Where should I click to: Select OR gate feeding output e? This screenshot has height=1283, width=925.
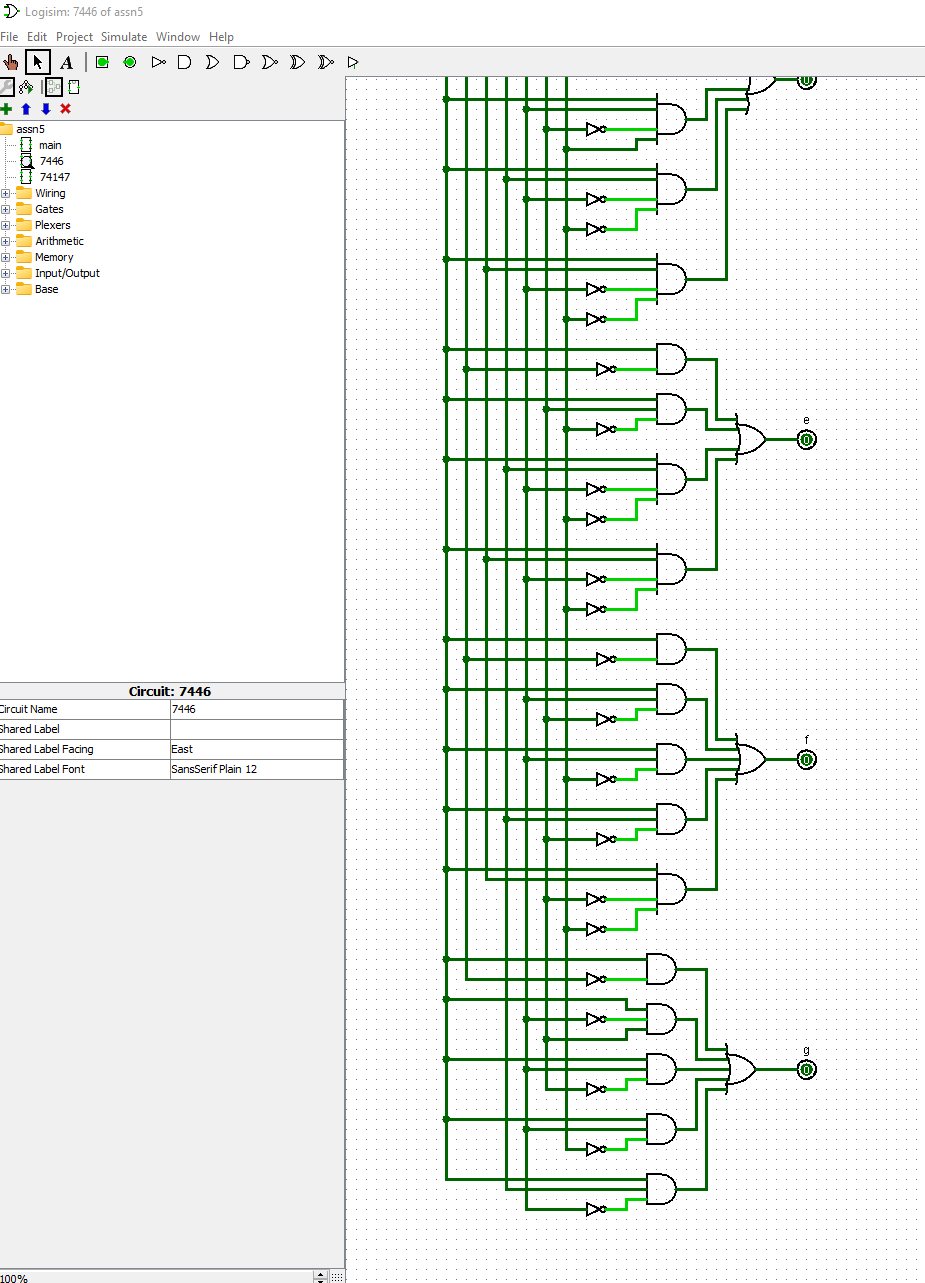750,440
